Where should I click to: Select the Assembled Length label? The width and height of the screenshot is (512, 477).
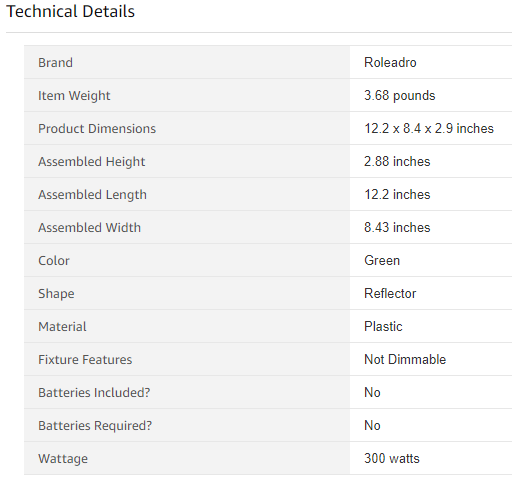[x=92, y=195]
